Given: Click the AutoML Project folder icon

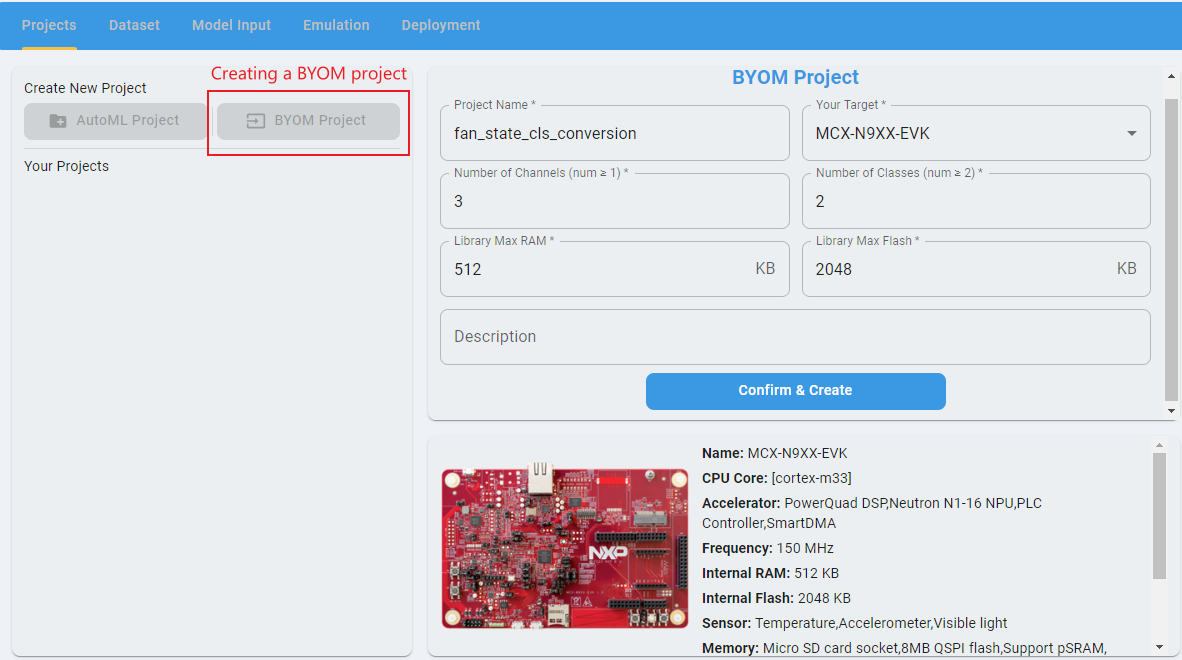Looking at the screenshot, I should (58, 121).
